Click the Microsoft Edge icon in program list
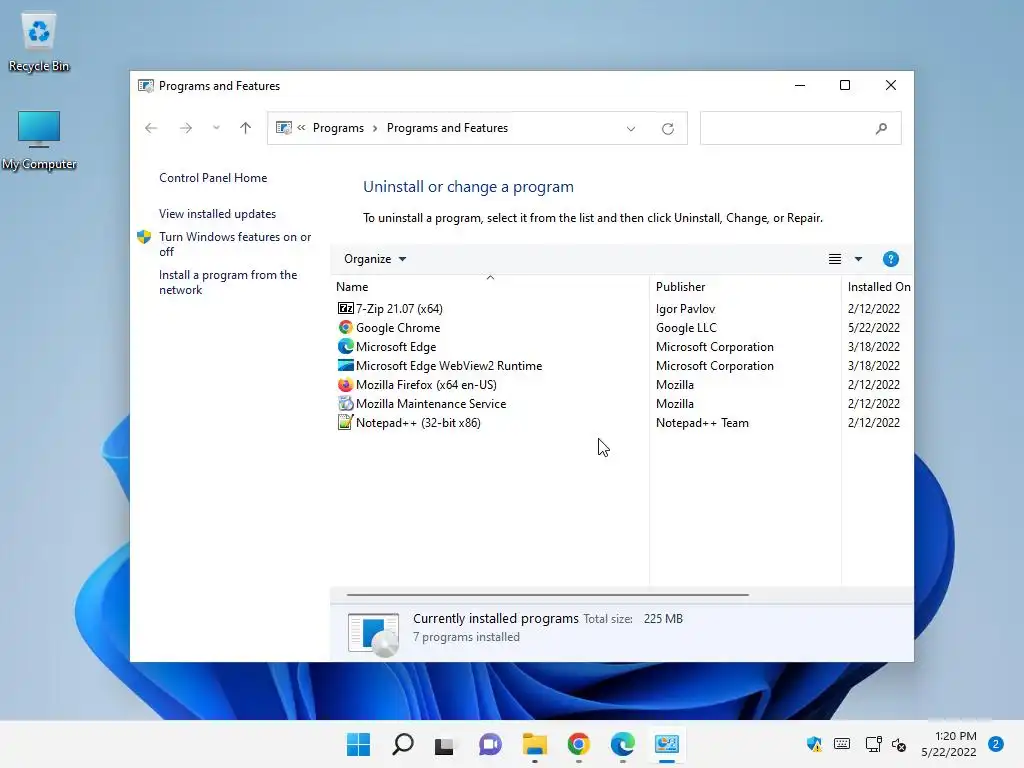This screenshot has width=1024, height=768. click(x=345, y=346)
